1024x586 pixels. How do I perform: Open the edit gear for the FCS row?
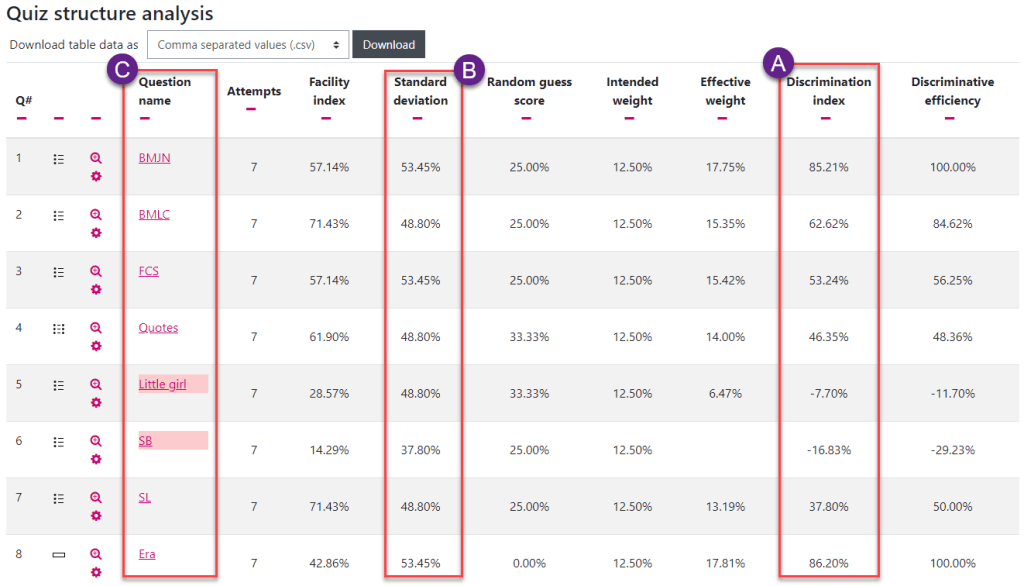(96, 289)
